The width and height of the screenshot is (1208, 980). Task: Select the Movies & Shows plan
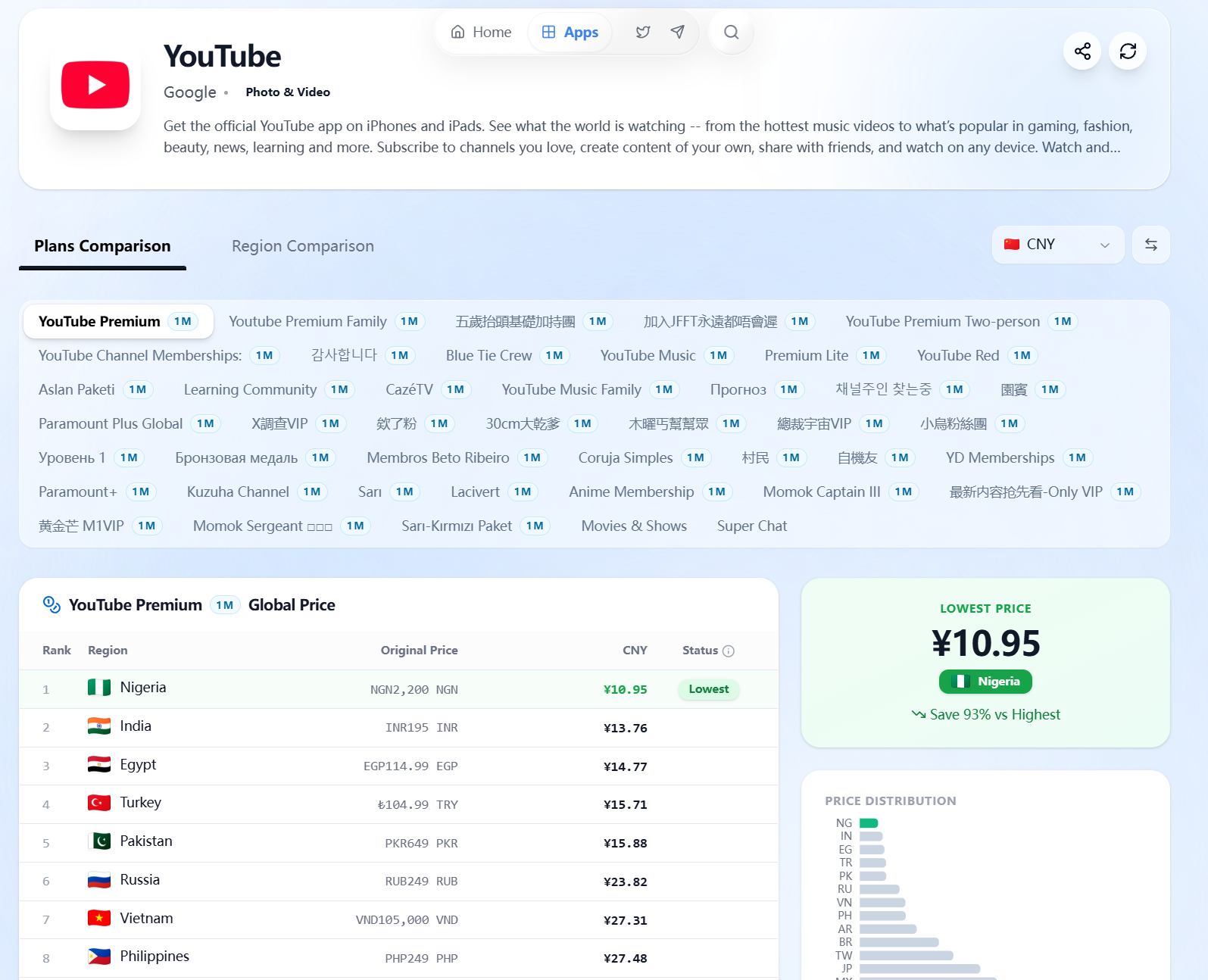pyautogui.click(x=634, y=526)
